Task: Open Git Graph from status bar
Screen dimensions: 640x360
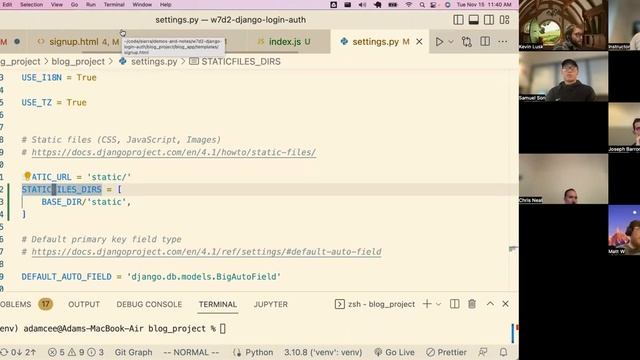Action: tap(133, 352)
